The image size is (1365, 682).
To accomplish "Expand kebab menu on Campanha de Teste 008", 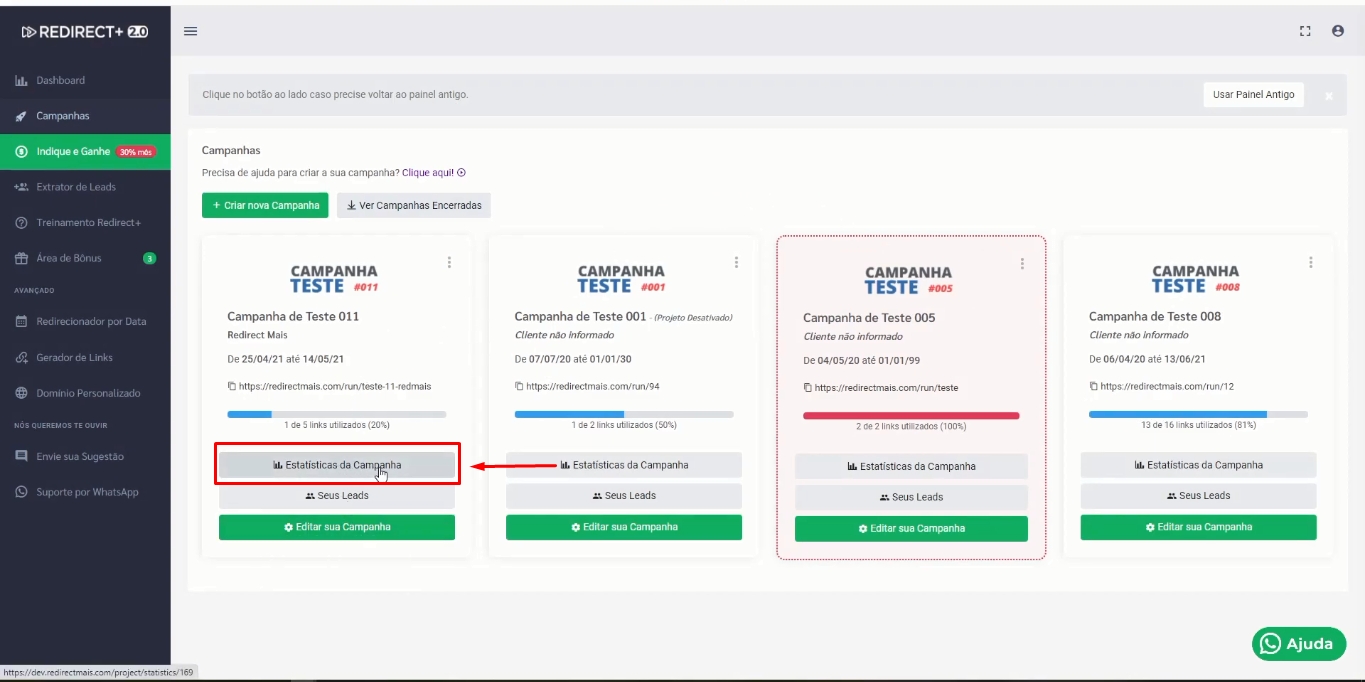I will [x=1310, y=262].
